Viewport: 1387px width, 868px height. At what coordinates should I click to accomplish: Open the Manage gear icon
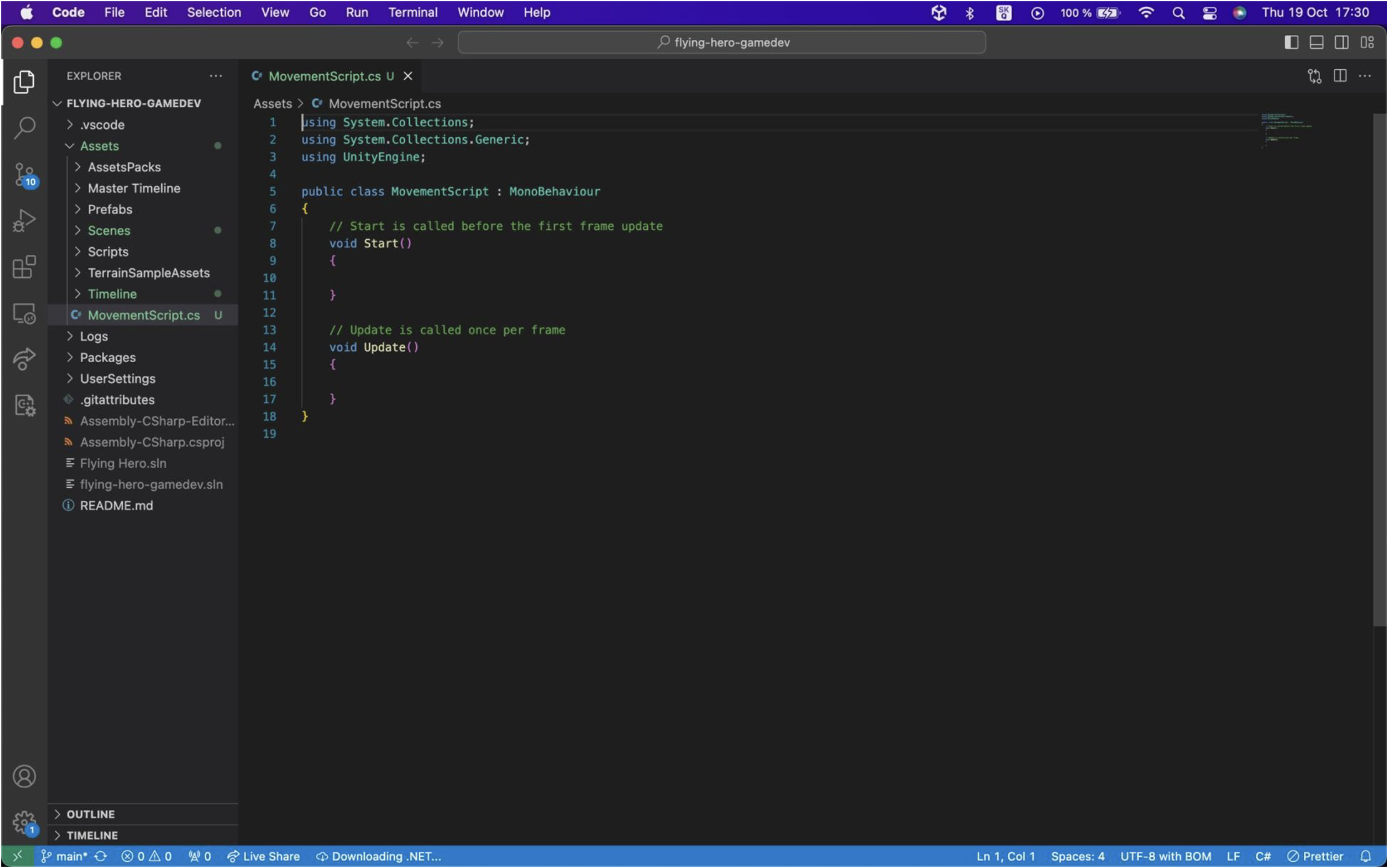click(x=25, y=823)
